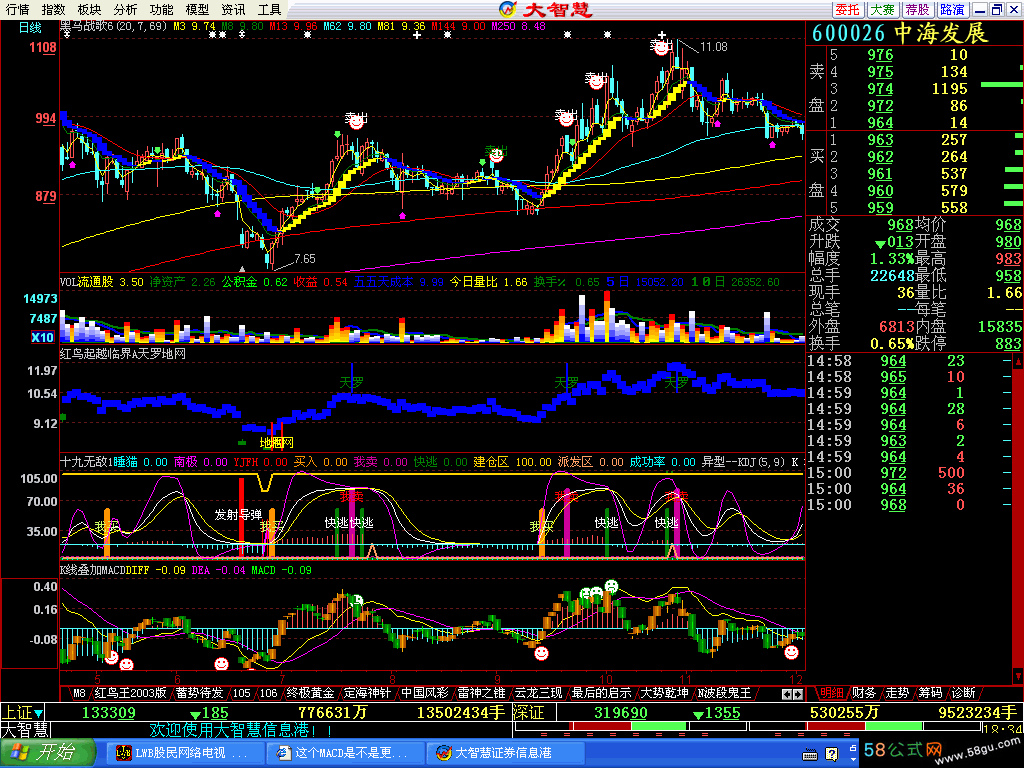The height and width of the screenshot is (768, 1024).
Task: Click sell level 5 price 976
Action: pyautogui.click(x=880, y=55)
